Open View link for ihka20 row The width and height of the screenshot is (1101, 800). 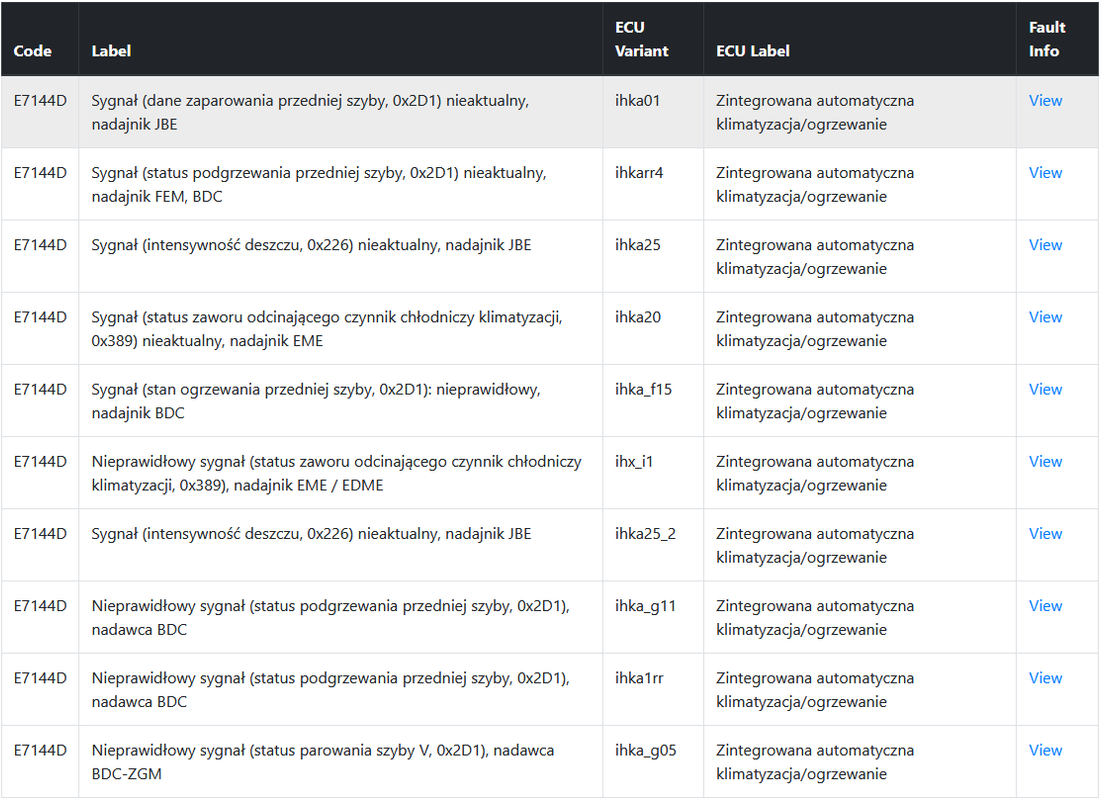(x=1045, y=317)
